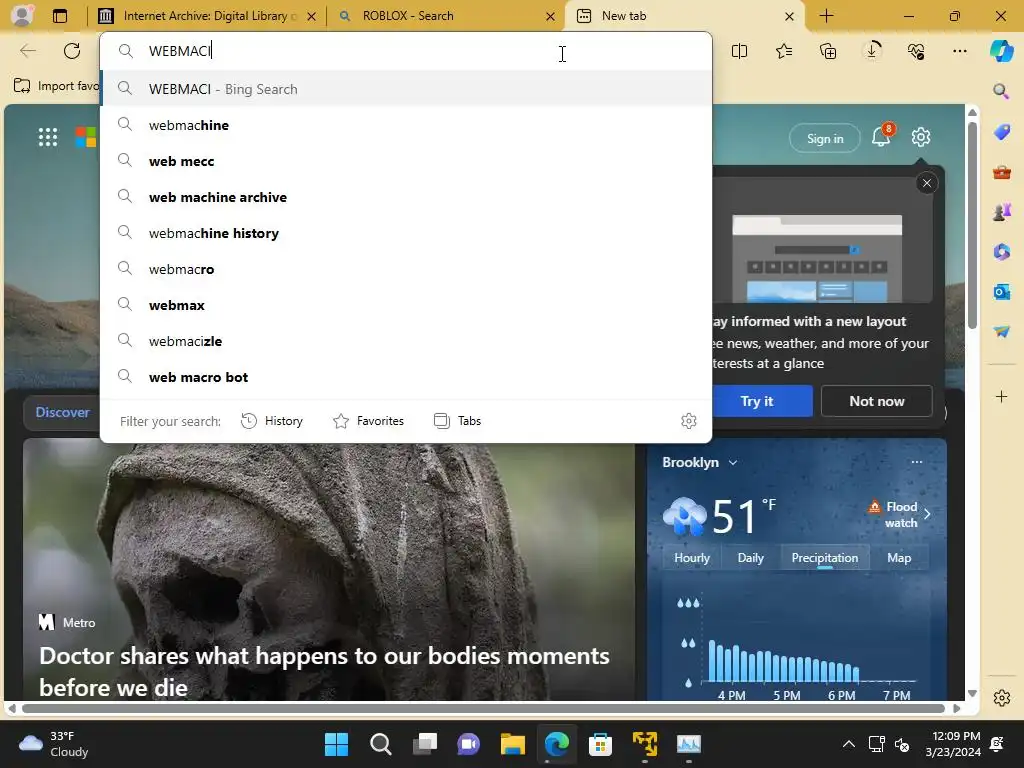Choose the webmachine suggestion
This screenshot has width=1024, height=768.
coord(406,125)
